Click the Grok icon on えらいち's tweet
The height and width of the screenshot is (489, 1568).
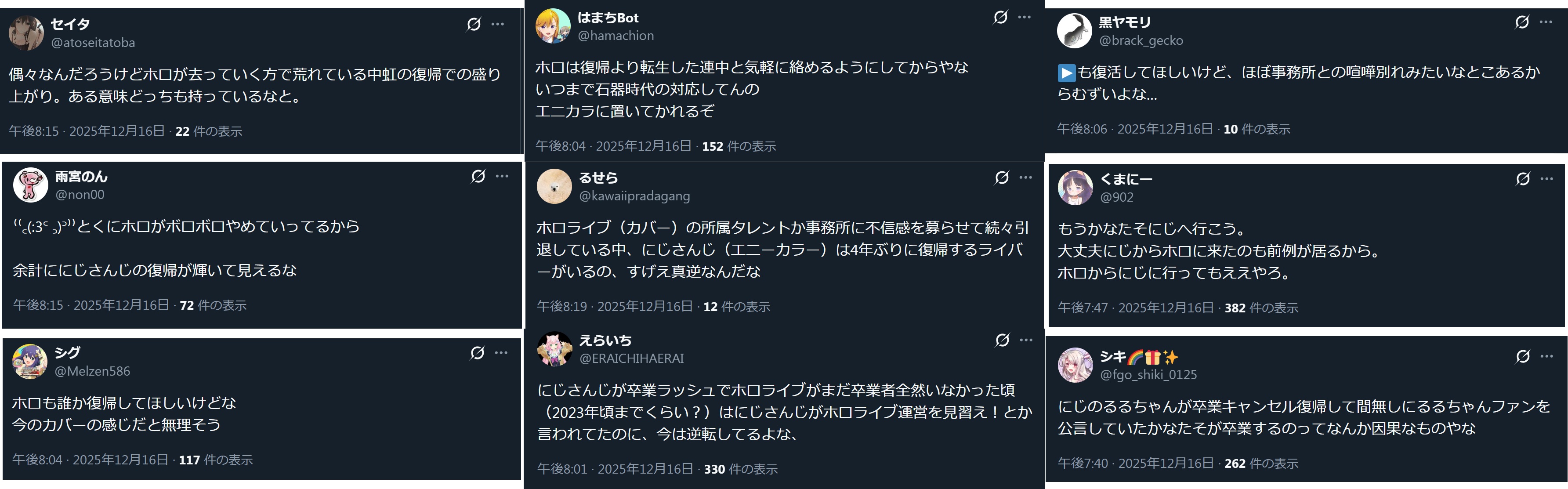point(1002,340)
